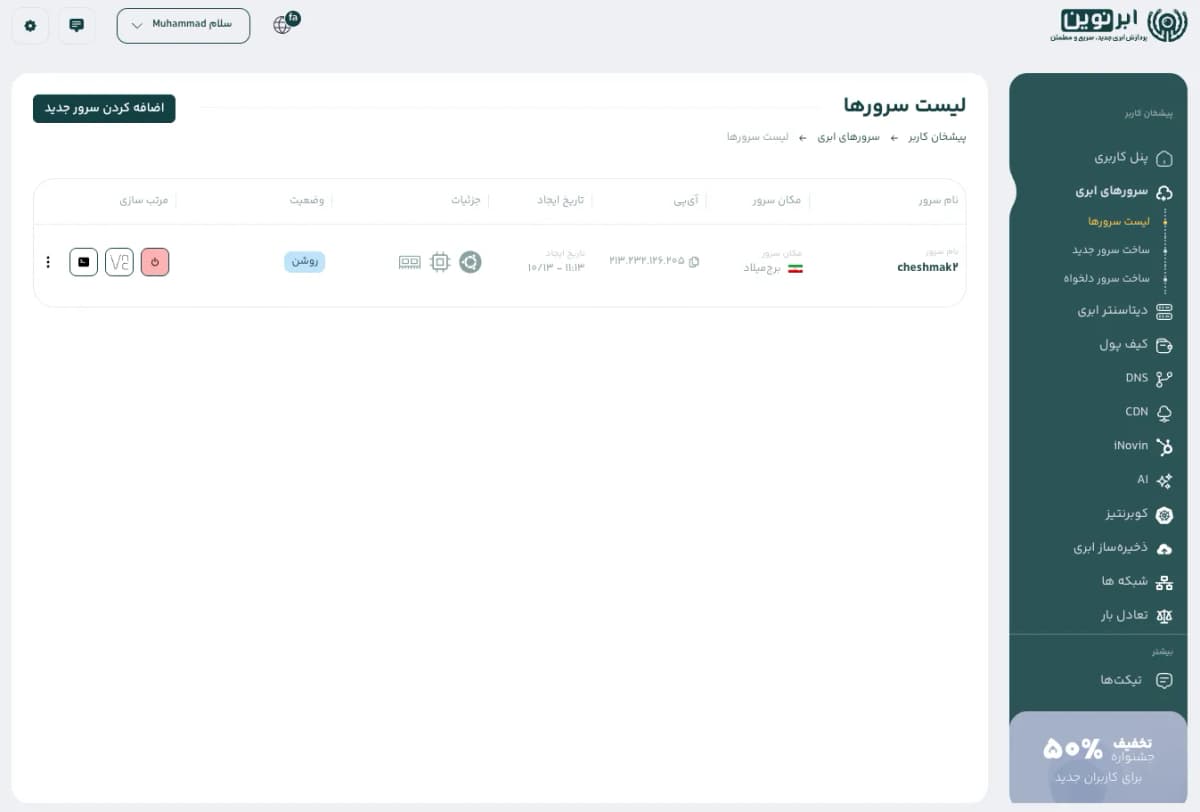Click the Ubuntu OS logo in جزئیات column
Viewport: 1200px width, 812px height.
[x=470, y=262]
